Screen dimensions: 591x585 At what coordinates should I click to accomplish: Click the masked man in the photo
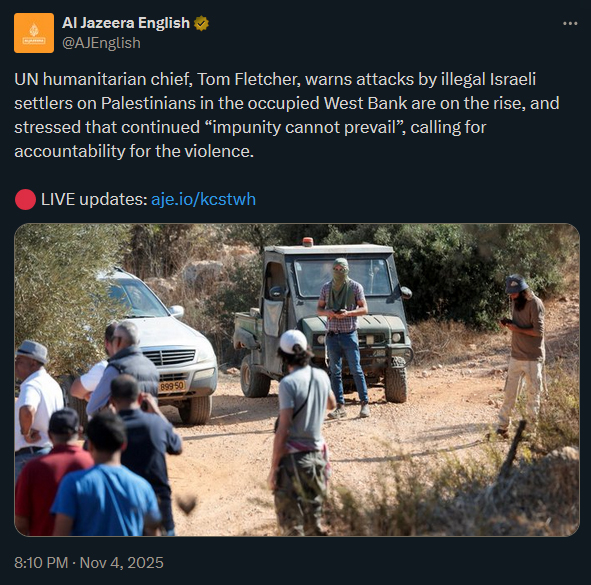click(x=343, y=337)
